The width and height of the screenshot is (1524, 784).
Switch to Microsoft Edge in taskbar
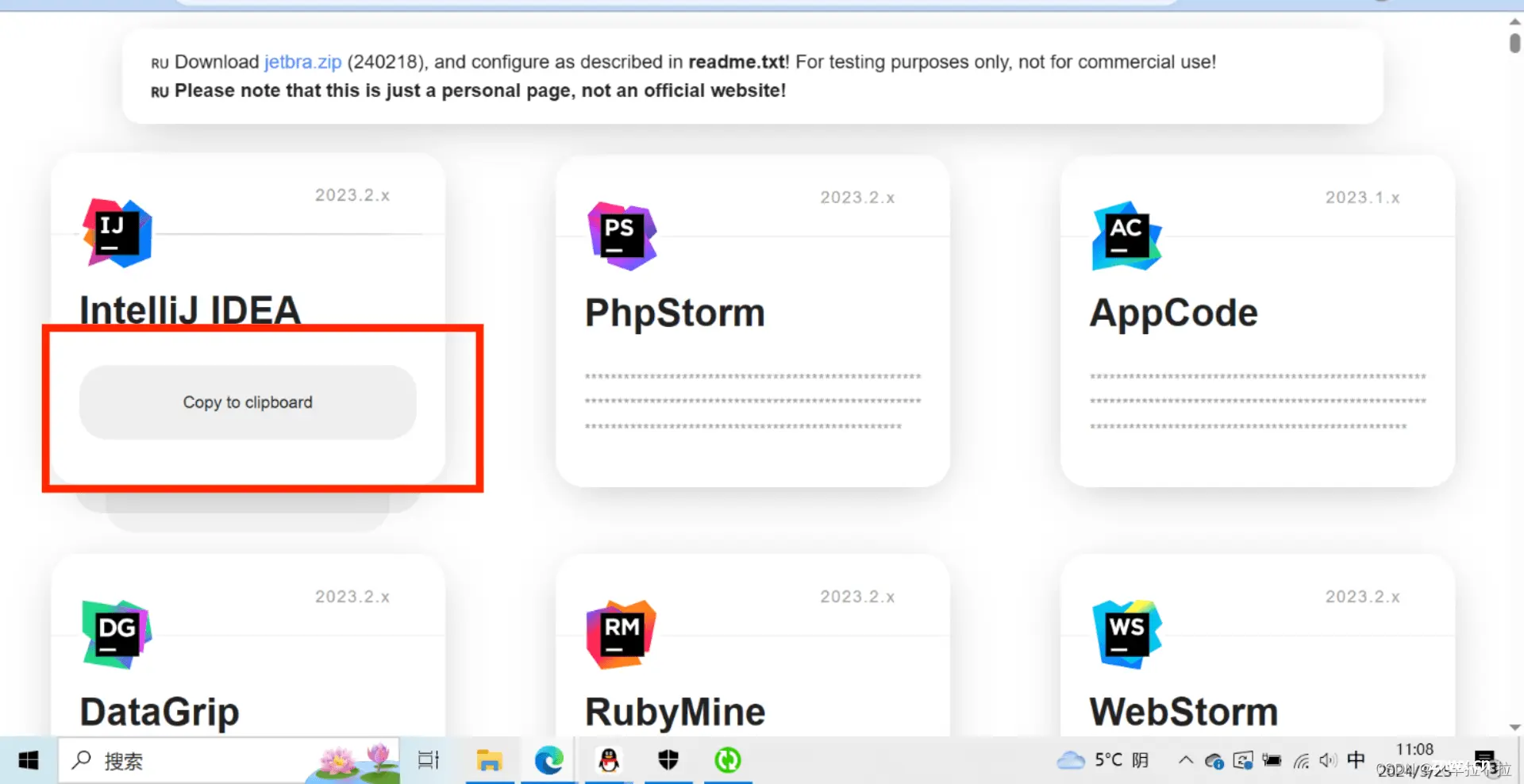[548, 760]
